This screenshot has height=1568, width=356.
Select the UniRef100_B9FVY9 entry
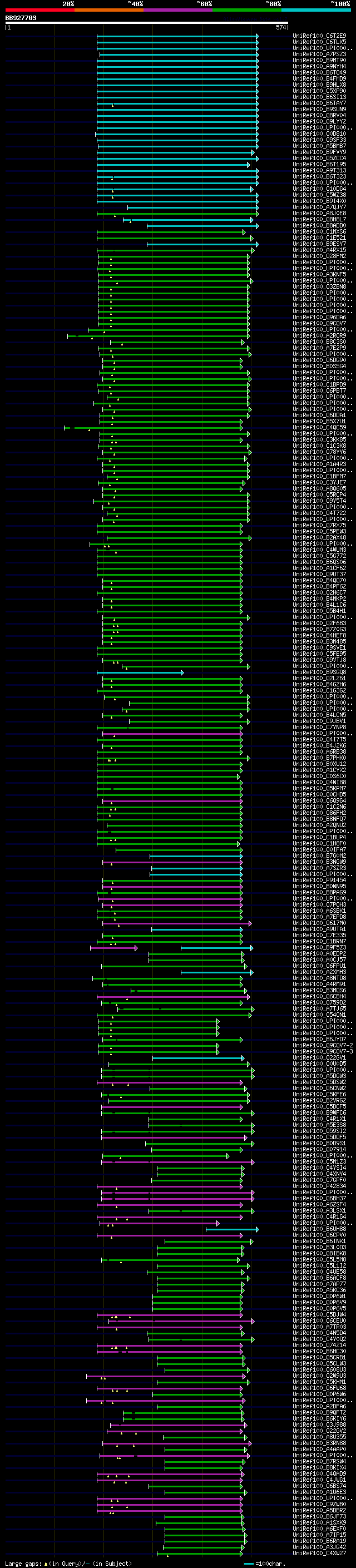(319, 152)
